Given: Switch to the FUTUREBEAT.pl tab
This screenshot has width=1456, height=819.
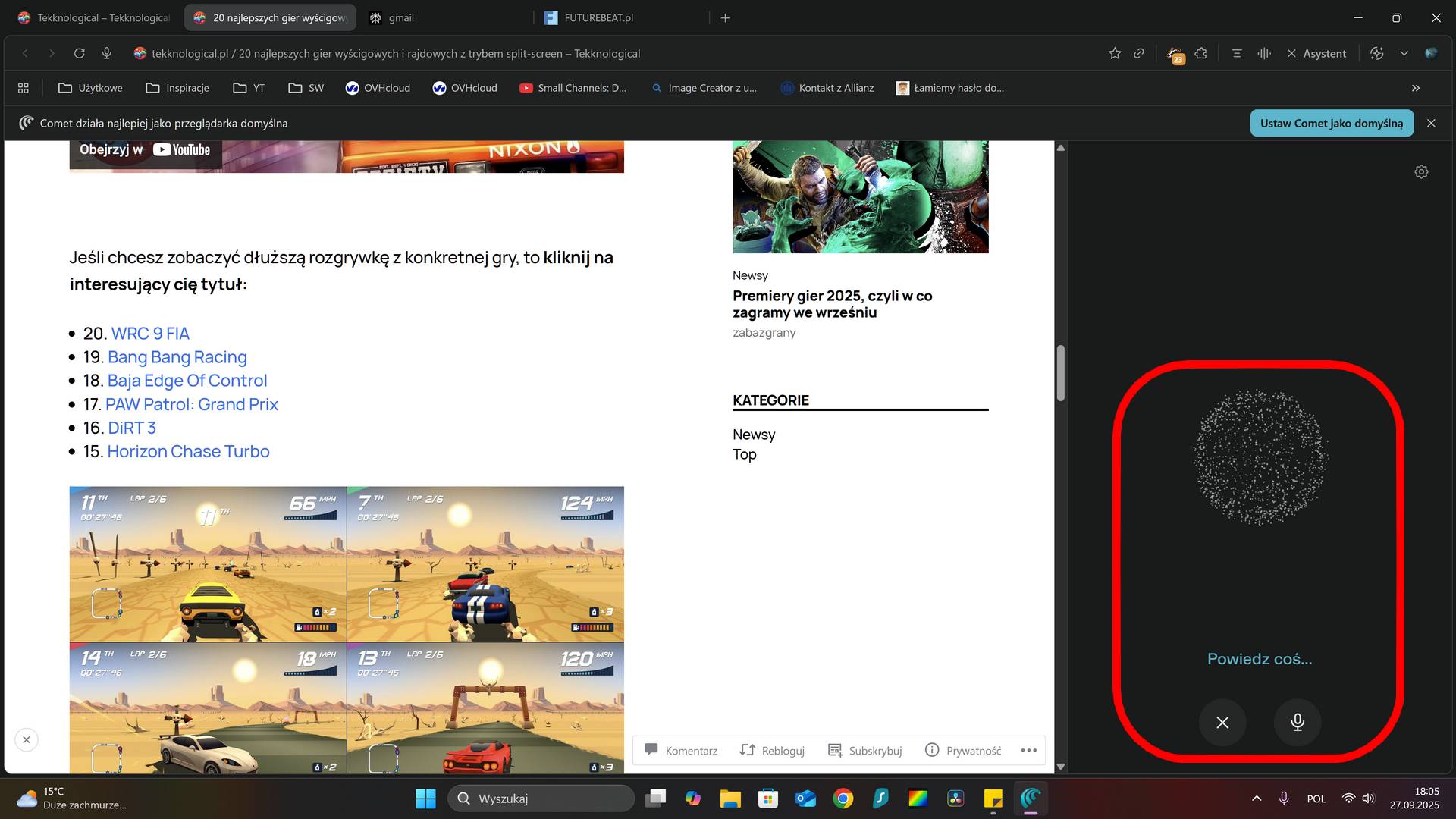Looking at the screenshot, I should 598,17.
